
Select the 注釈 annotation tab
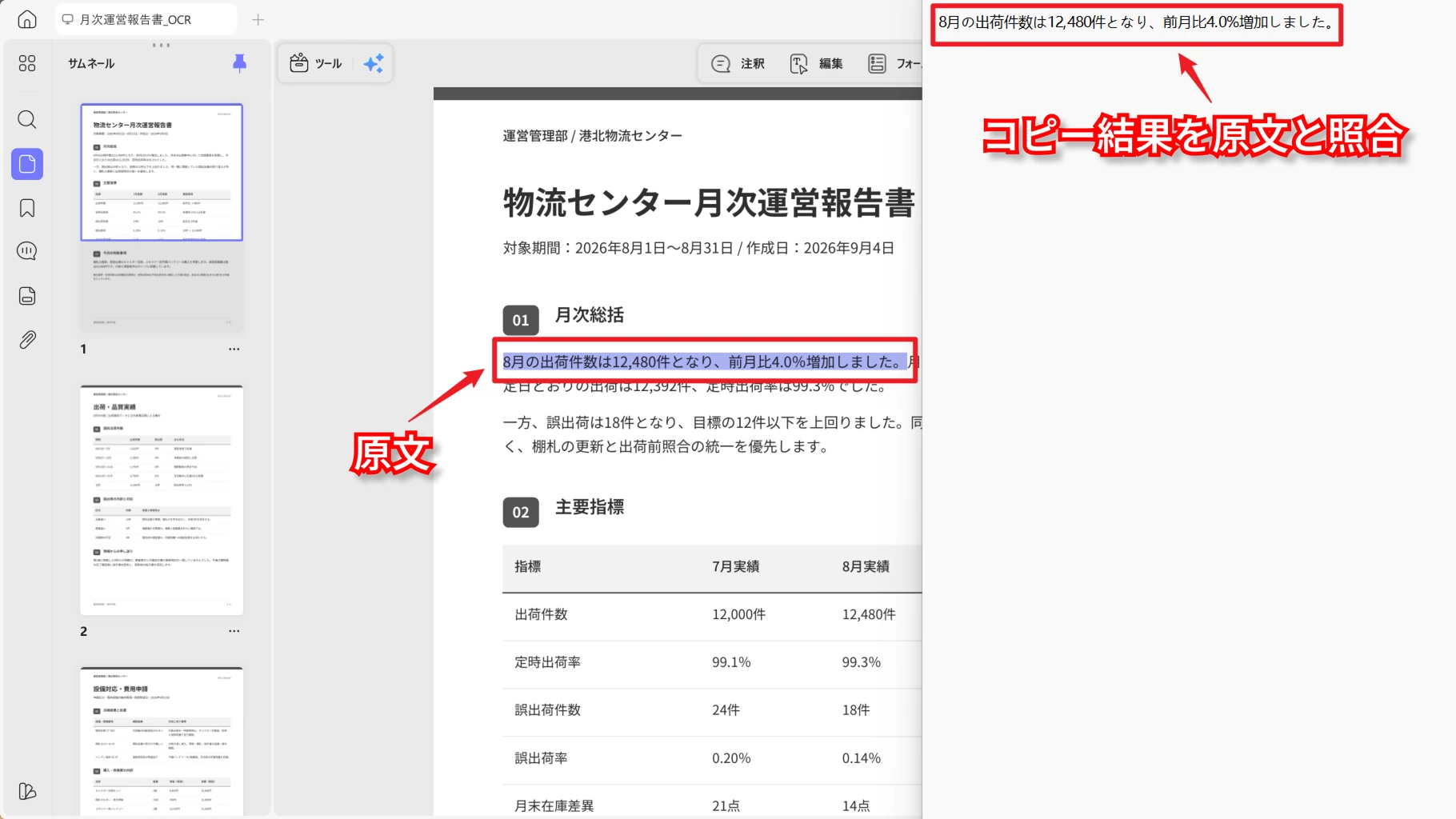pyautogui.click(x=738, y=63)
